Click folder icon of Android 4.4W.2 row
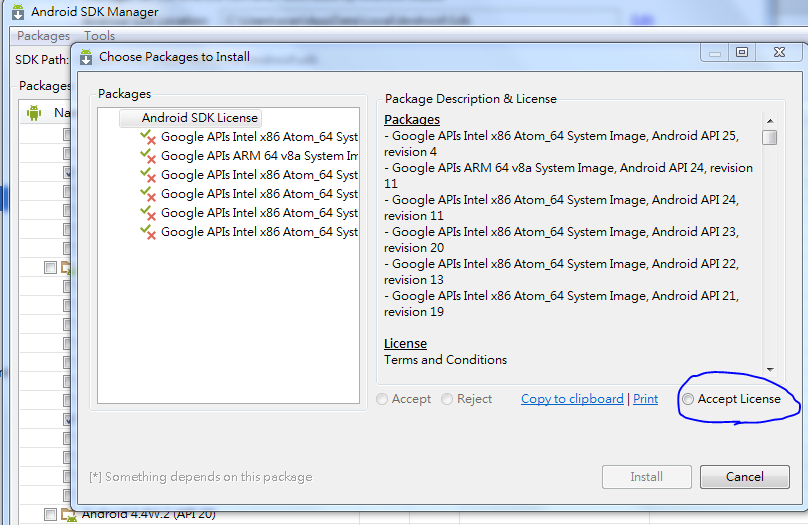808x525 pixels. pyautogui.click(x=68, y=514)
